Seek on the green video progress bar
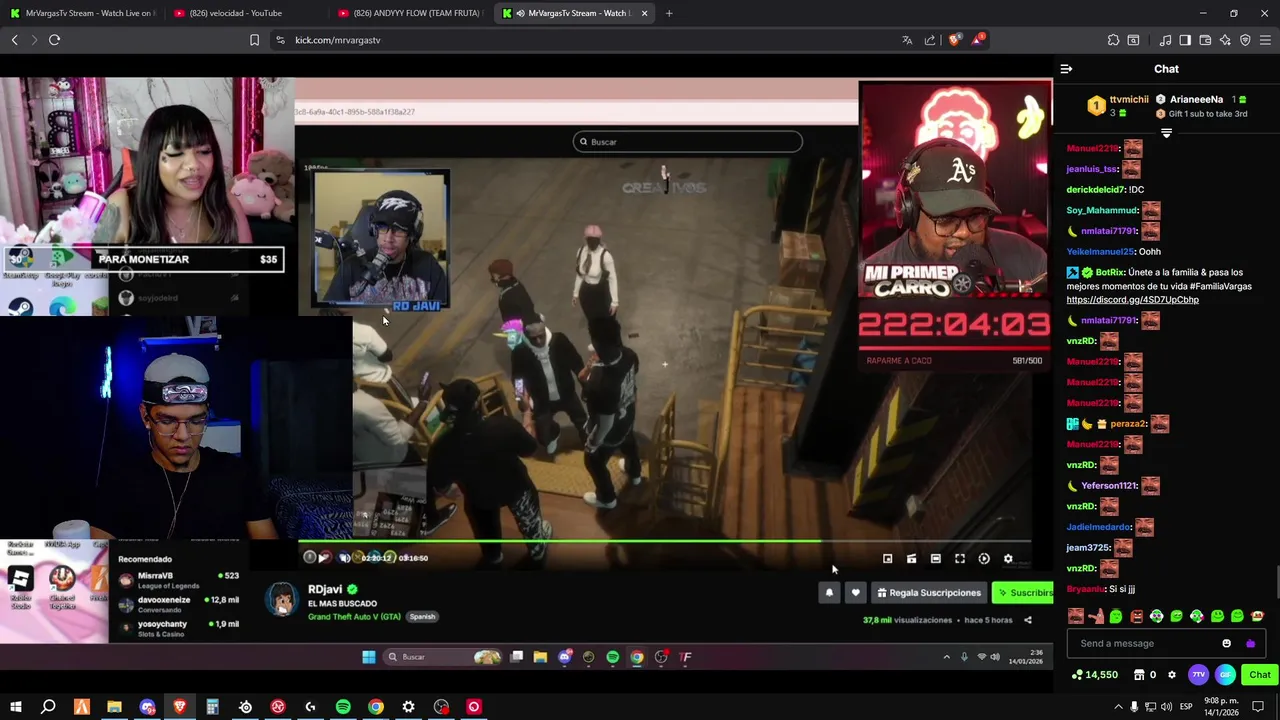 (x=664, y=542)
